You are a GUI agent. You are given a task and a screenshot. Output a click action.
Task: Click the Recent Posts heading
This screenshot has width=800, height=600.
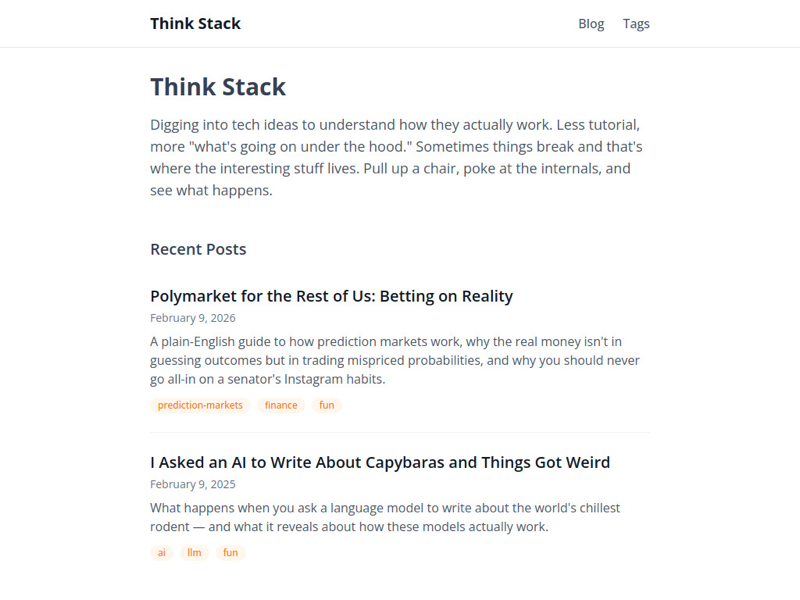coord(198,249)
